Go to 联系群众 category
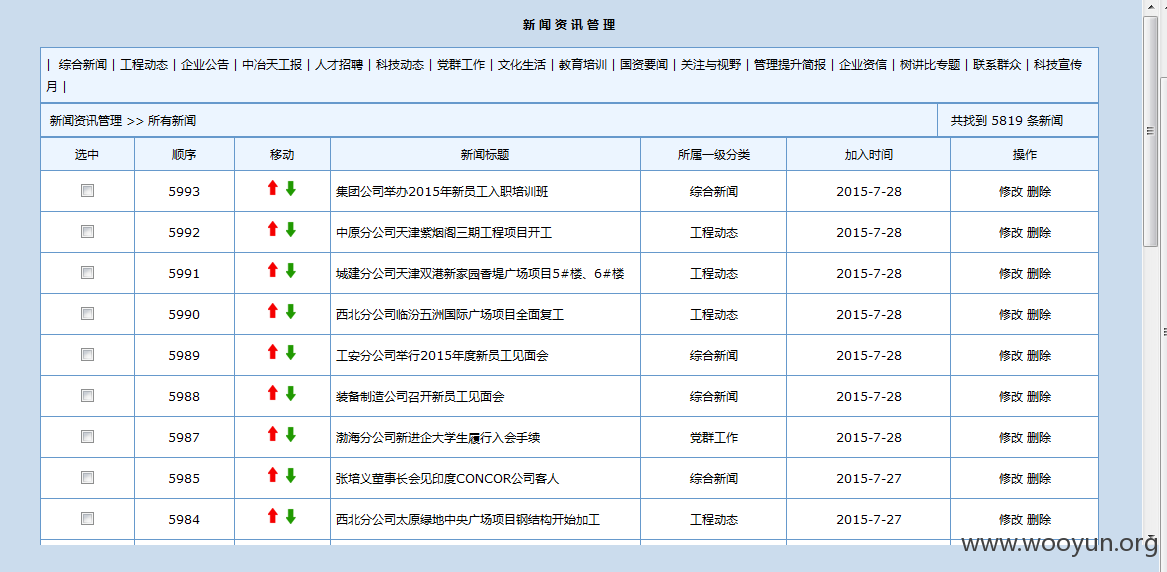Screen dimensions: 1167x572 tap(997, 65)
